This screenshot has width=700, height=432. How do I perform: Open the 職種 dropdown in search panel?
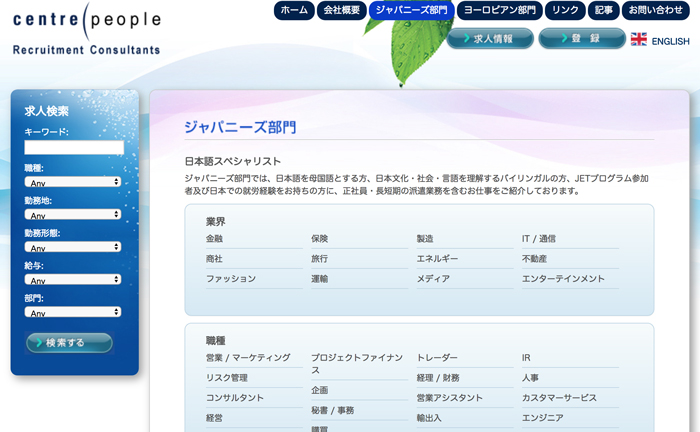(x=73, y=182)
